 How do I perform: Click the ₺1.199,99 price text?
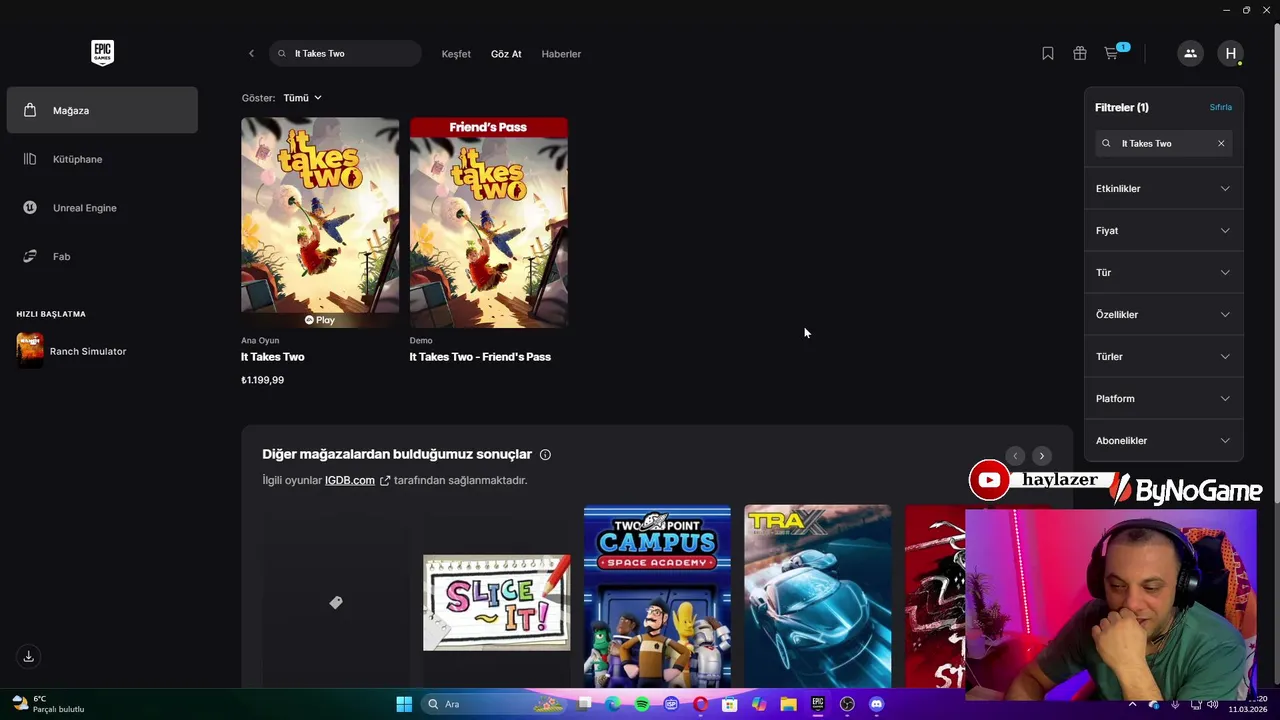tap(263, 380)
